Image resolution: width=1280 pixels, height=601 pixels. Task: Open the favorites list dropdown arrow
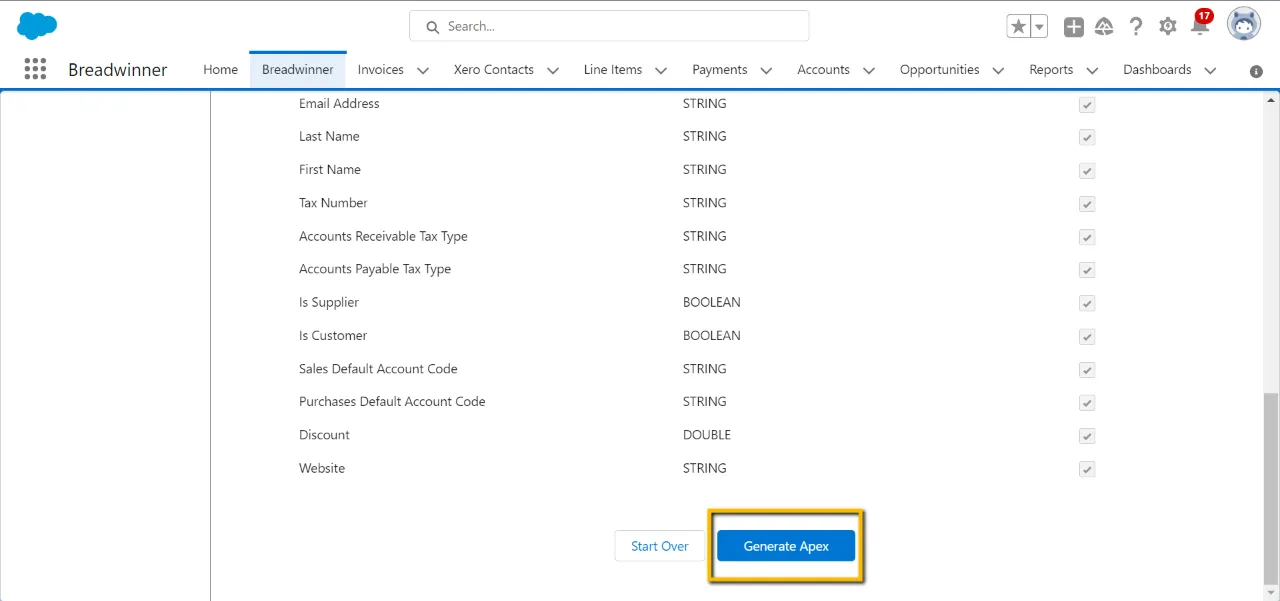point(1039,27)
